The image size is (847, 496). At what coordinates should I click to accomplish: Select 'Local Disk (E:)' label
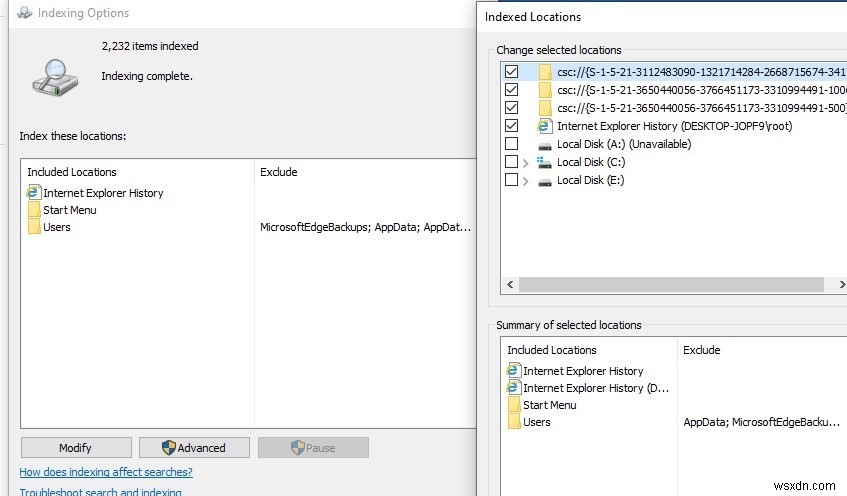coord(590,180)
